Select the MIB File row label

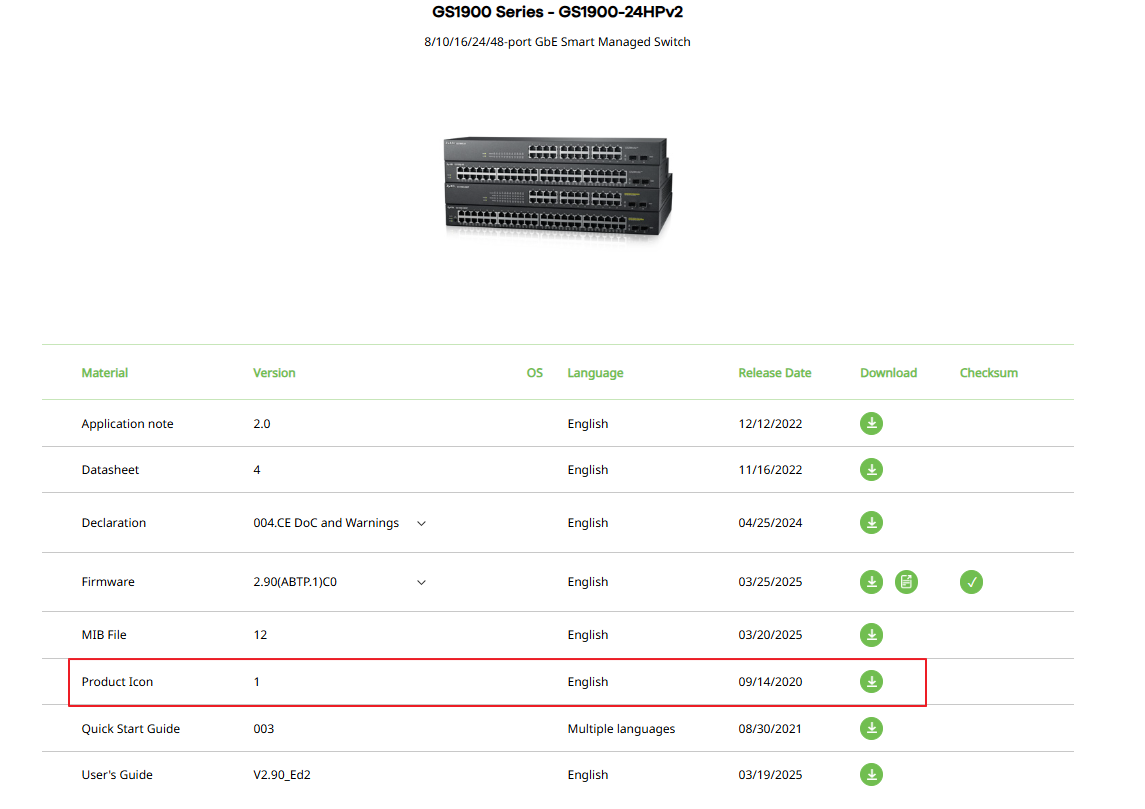(104, 635)
